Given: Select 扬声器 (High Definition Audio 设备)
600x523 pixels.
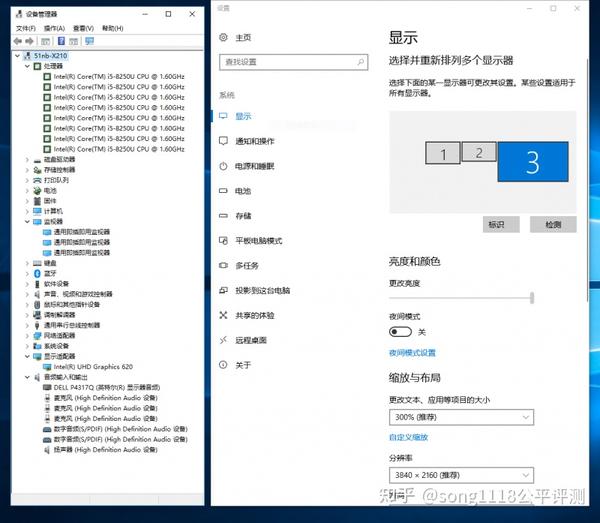Looking at the screenshot, I should (x=106, y=450).
